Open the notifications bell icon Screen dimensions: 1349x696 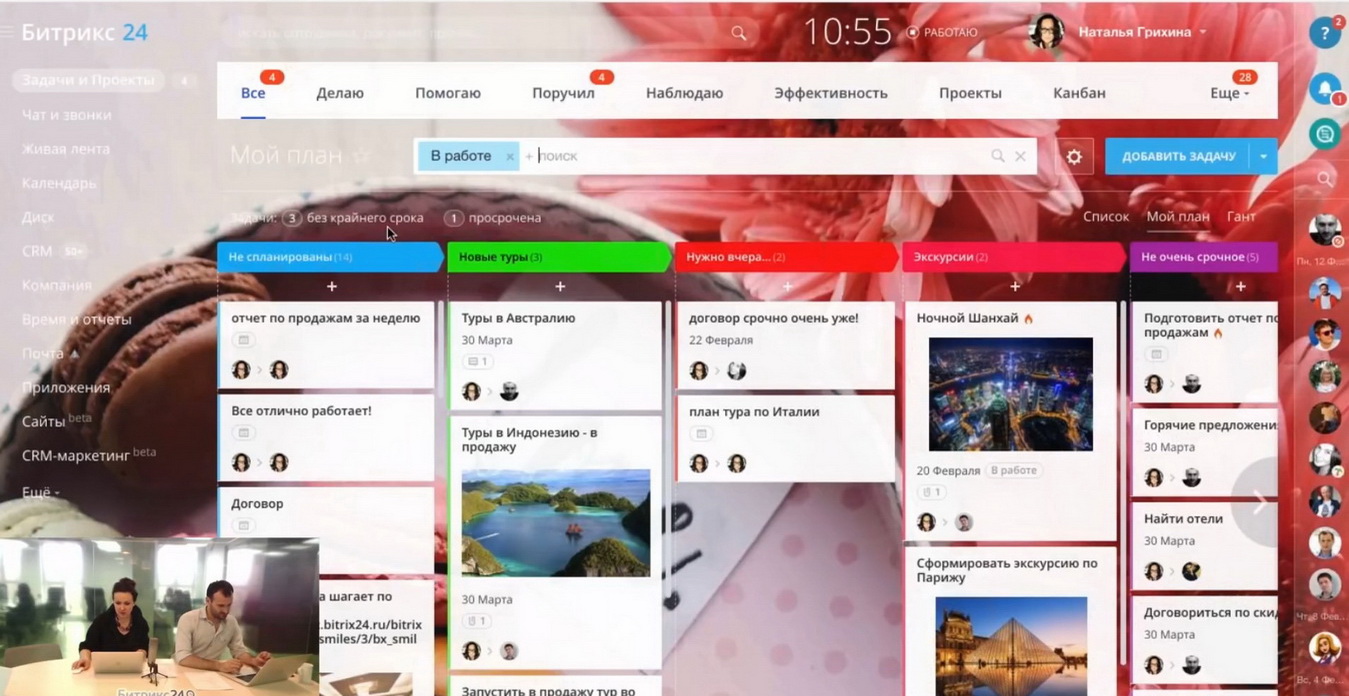pos(1324,88)
